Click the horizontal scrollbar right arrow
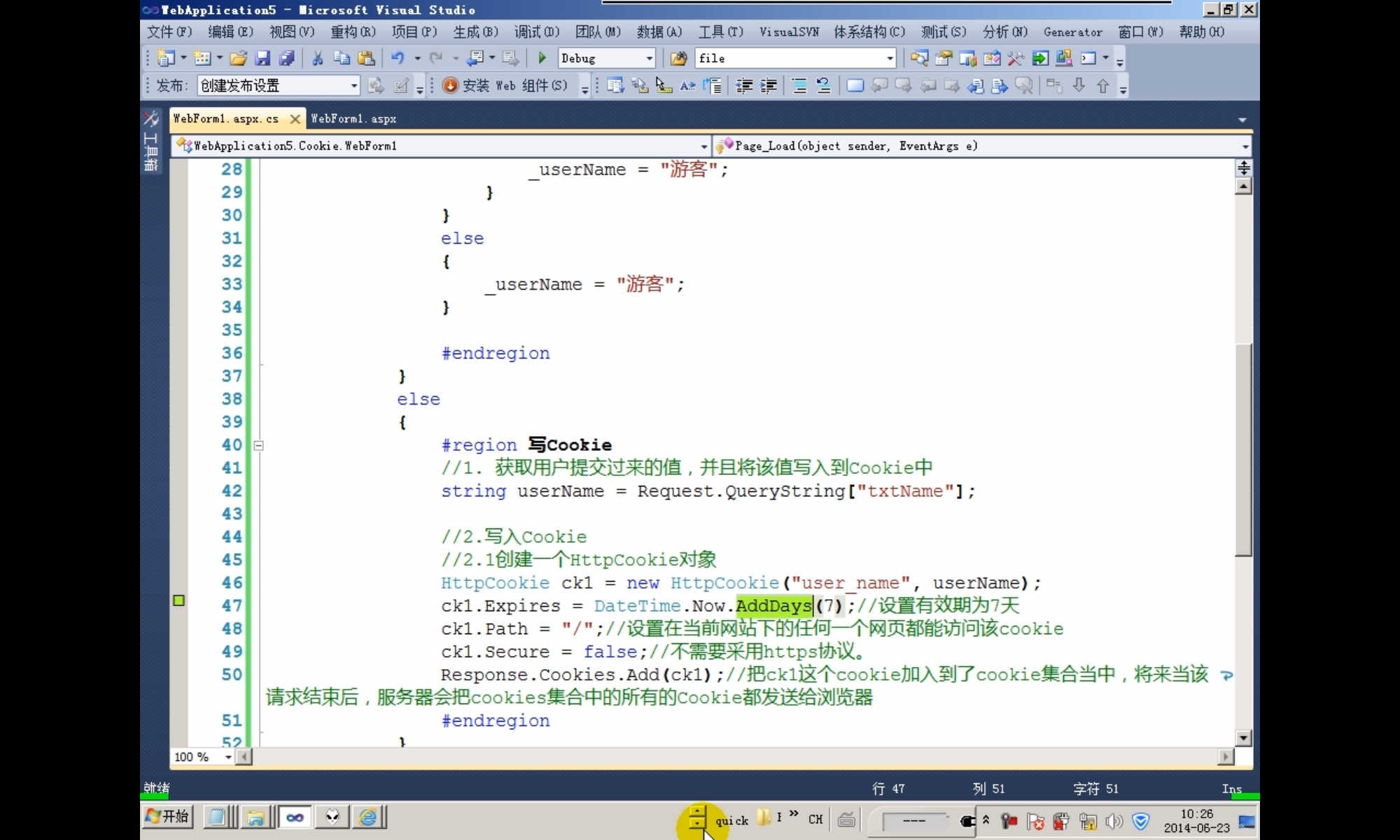Viewport: 1400px width, 840px height. pos(1225,757)
